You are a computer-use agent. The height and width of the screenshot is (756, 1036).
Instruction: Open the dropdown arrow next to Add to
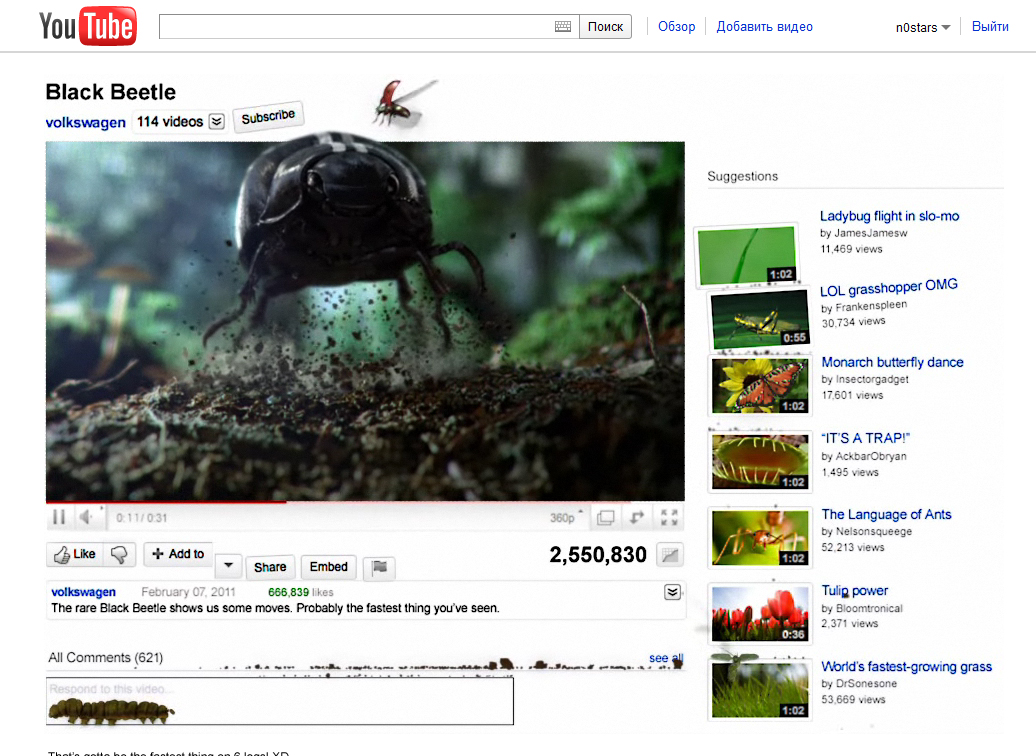pos(228,566)
